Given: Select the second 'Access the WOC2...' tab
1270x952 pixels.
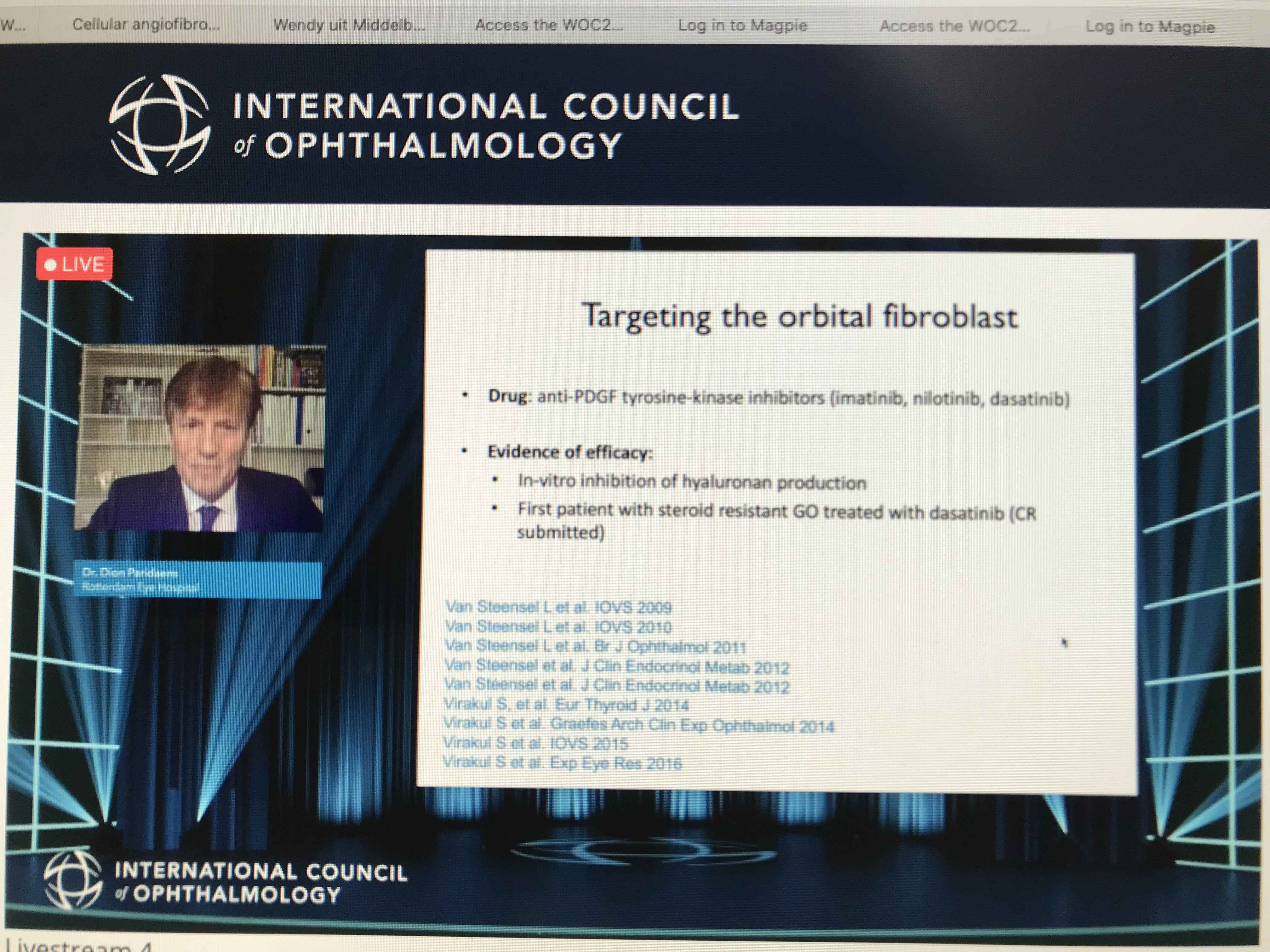Looking at the screenshot, I should pyautogui.click(x=955, y=26).
